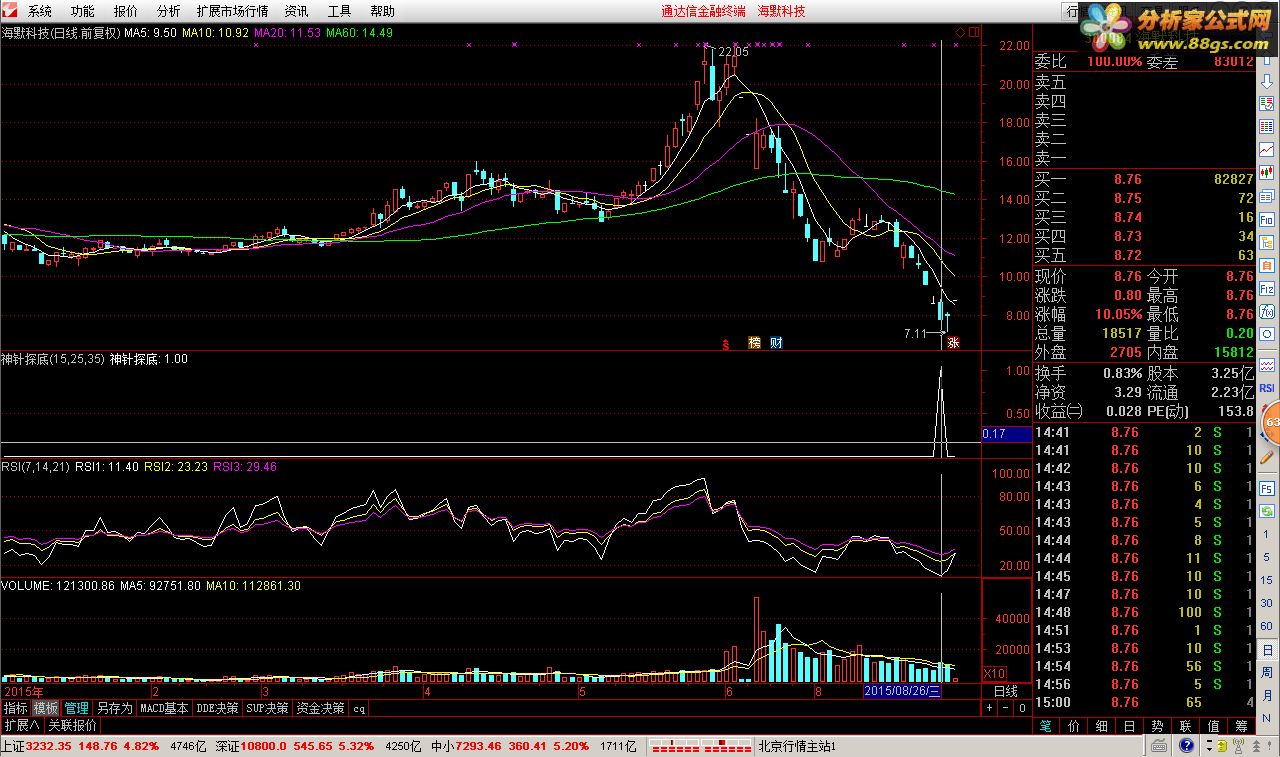This screenshot has width=1280, height=757.
Task: Open the quote grid table icon
Action: (x=1267, y=126)
